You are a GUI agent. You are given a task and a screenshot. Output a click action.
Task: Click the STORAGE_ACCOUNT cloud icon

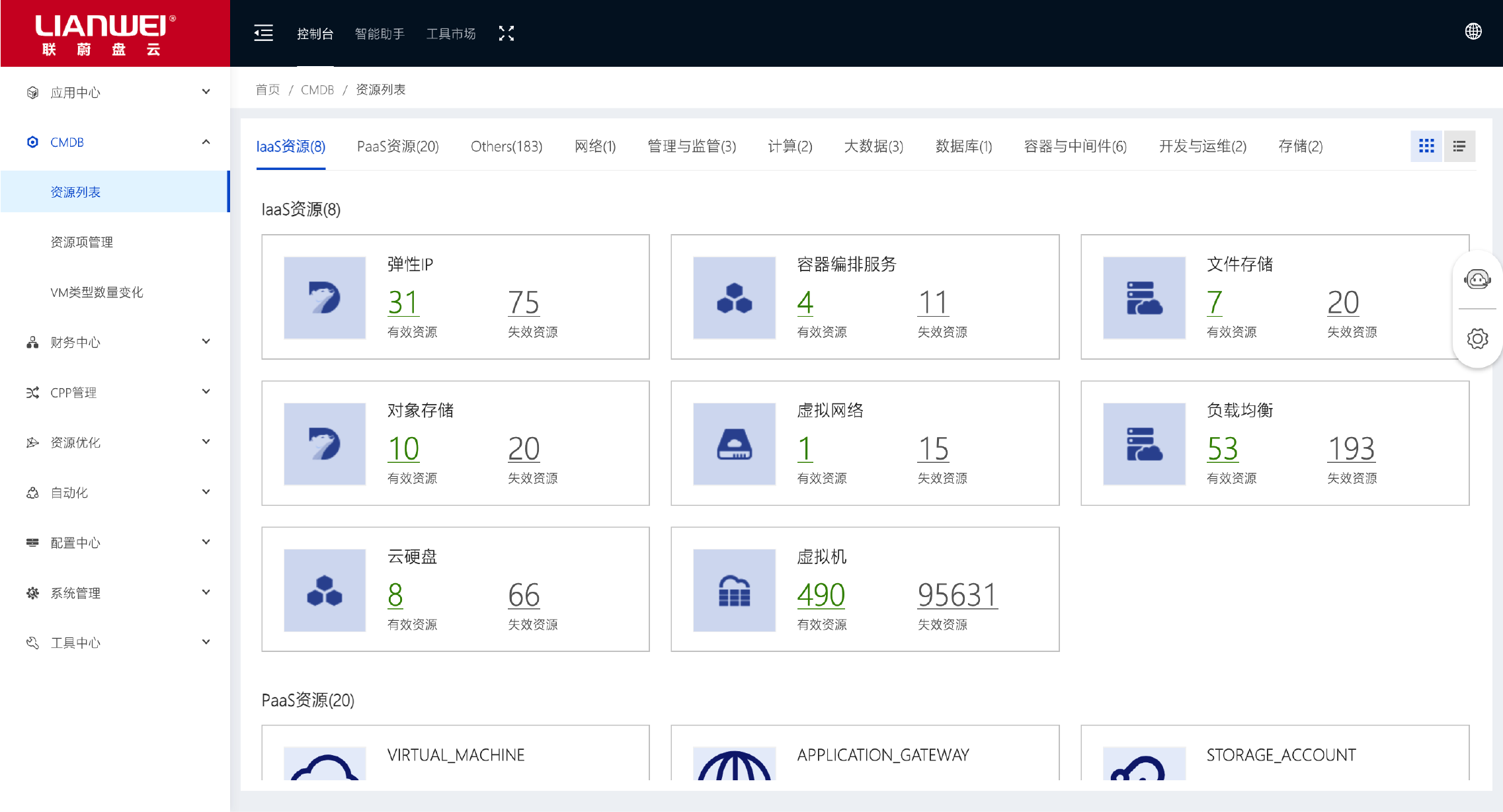click(1144, 763)
